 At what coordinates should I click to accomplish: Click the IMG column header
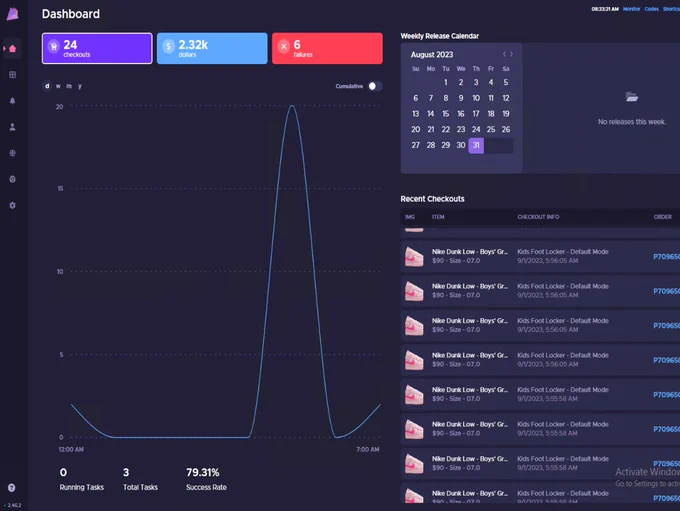tap(410, 217)
